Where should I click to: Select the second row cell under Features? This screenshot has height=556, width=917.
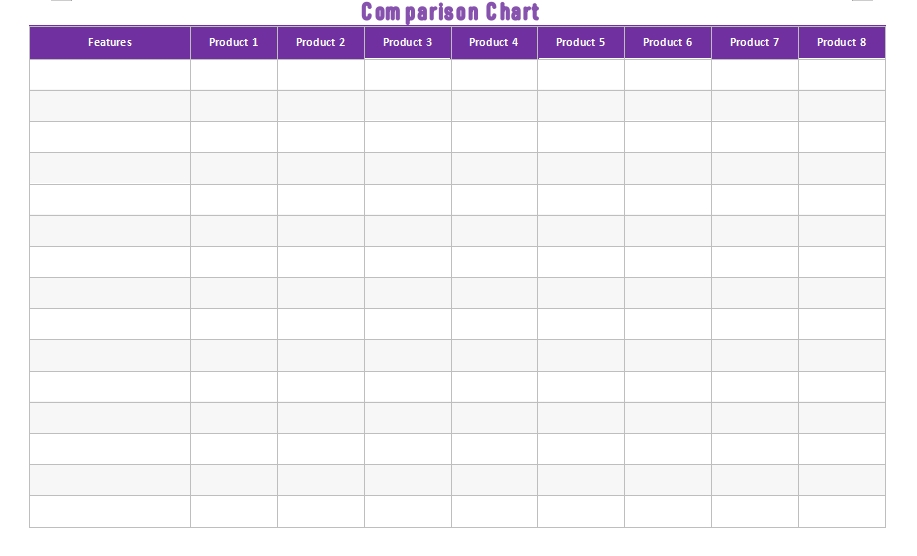[110, 106]
